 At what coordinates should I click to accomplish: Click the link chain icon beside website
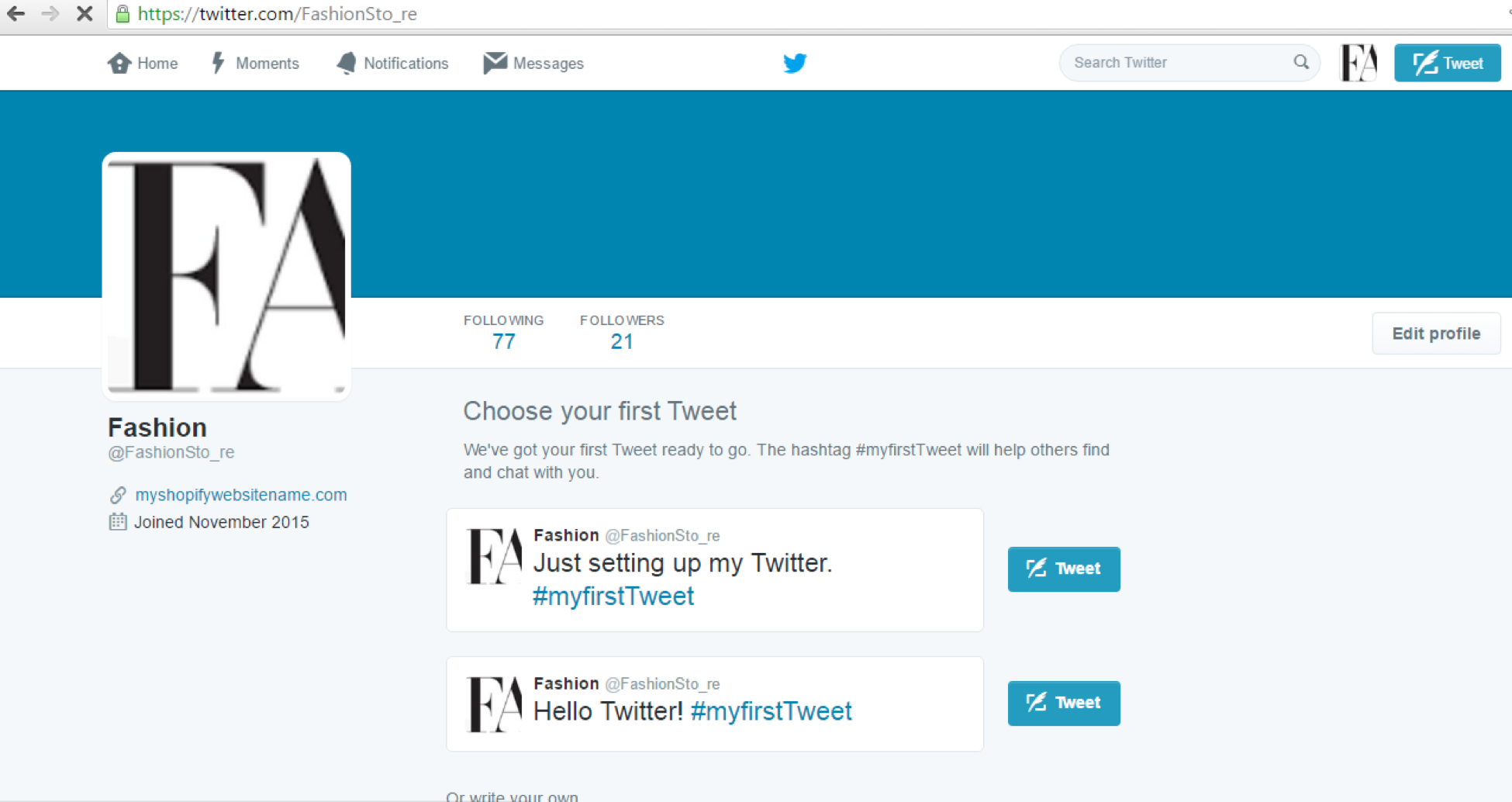pos(118,495)
